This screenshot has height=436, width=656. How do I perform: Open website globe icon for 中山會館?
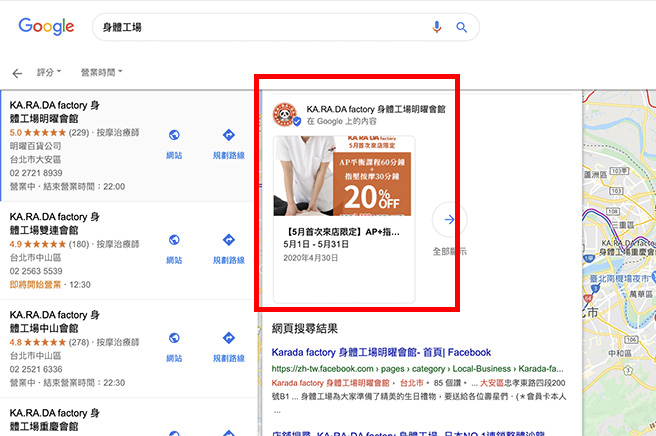[174, 338]
